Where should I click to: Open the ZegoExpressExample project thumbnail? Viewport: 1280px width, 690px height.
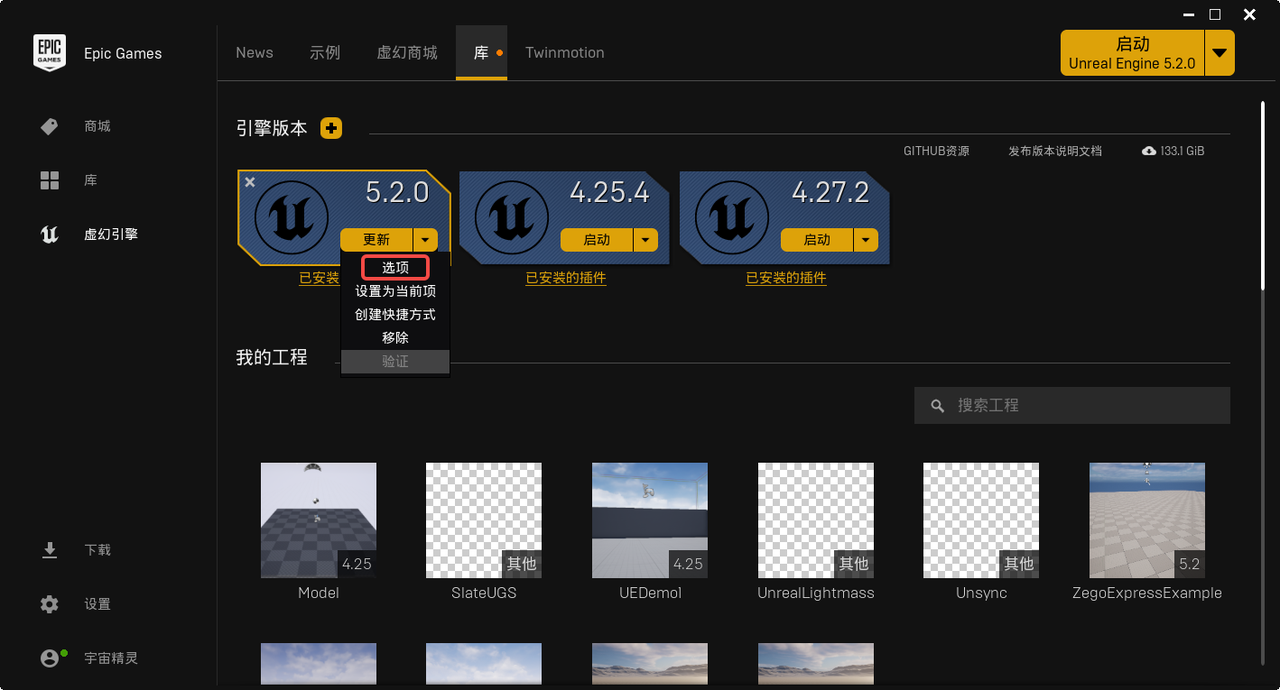(x=1147, y=520)
